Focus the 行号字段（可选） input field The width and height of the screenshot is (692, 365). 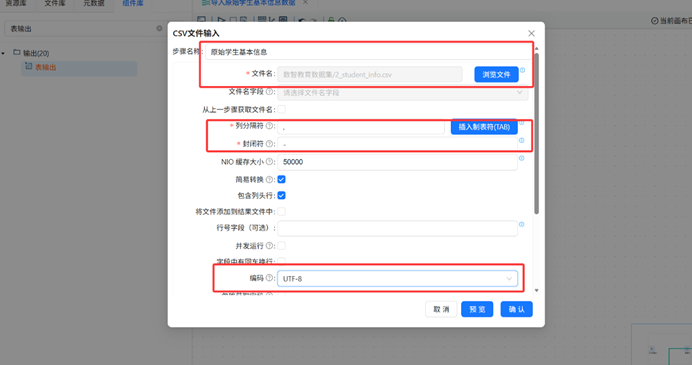click(397, 228)
